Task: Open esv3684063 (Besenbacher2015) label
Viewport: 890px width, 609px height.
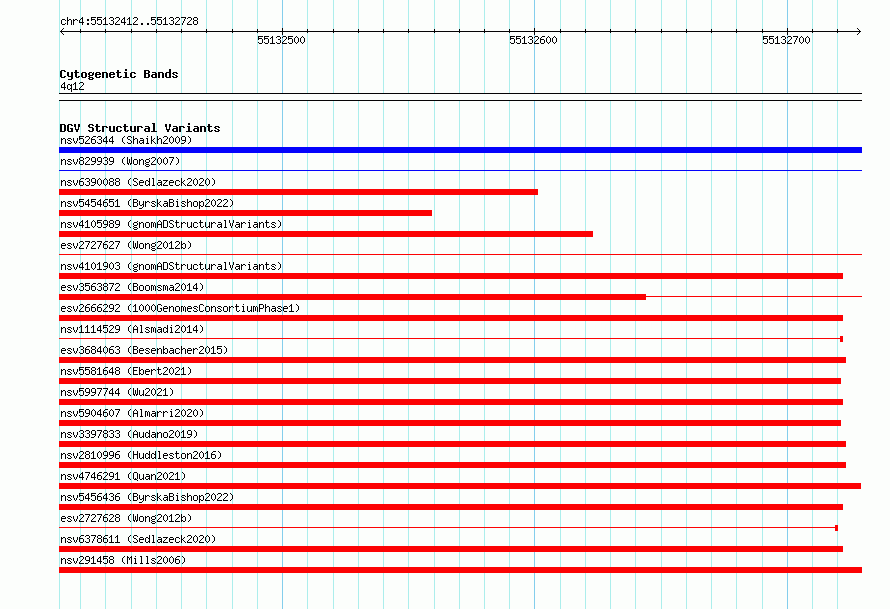Action: [x=144, y=350]
